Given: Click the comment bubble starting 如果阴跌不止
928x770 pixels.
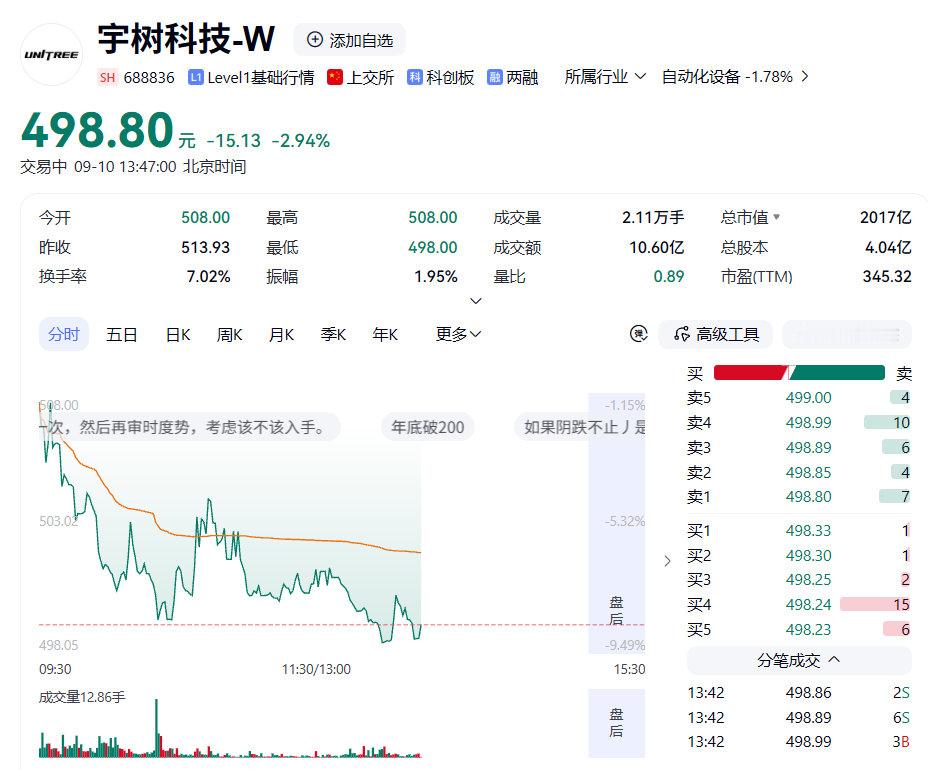Looking at the screenshot, I should click(x=580, y=427).
